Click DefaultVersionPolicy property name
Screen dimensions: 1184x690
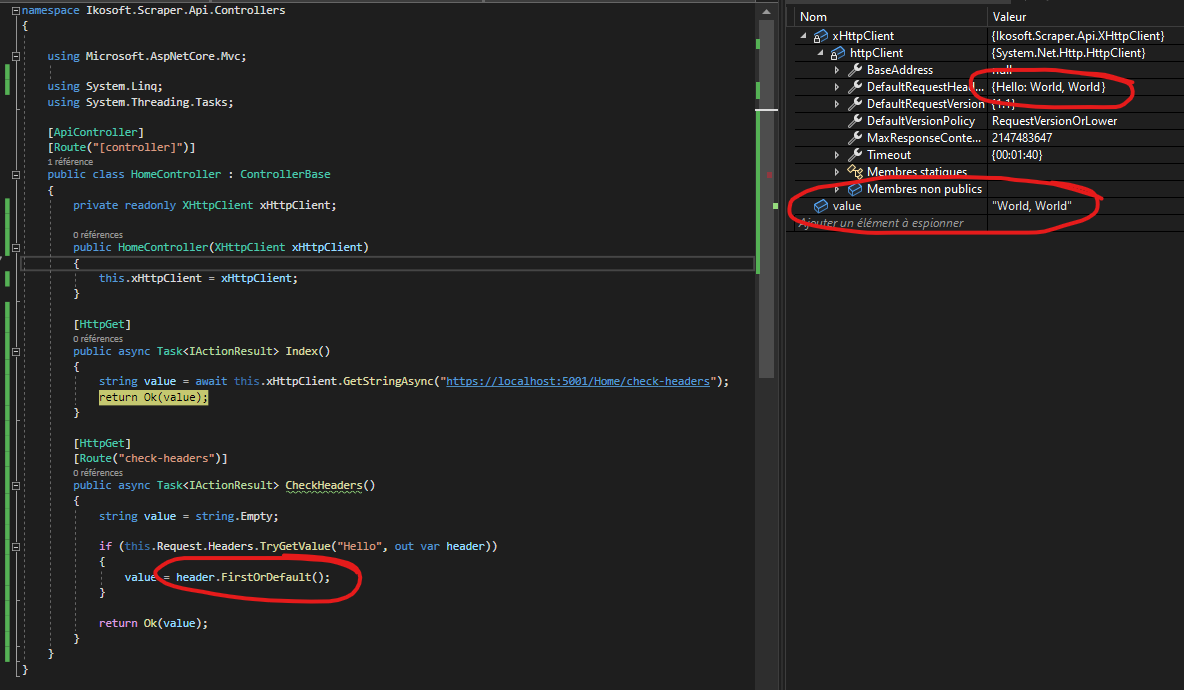pyautogui.click(x=920, y=121)
